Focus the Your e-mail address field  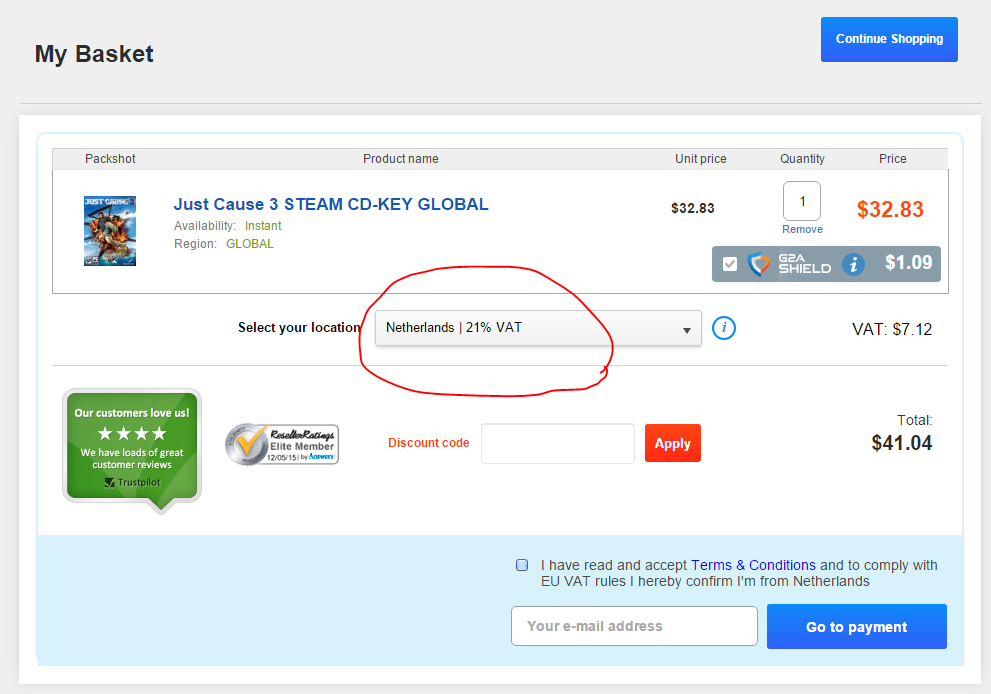pos(634,626)
